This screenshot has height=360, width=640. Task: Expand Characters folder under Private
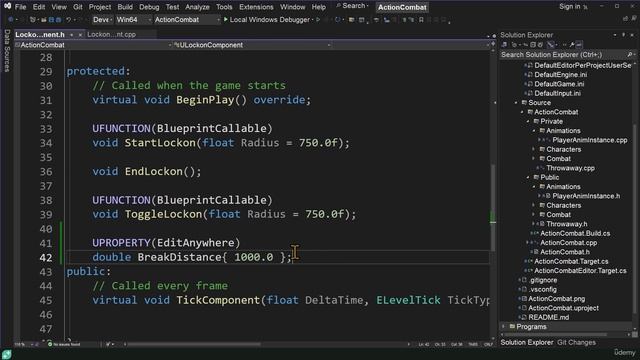click(534, 149)
